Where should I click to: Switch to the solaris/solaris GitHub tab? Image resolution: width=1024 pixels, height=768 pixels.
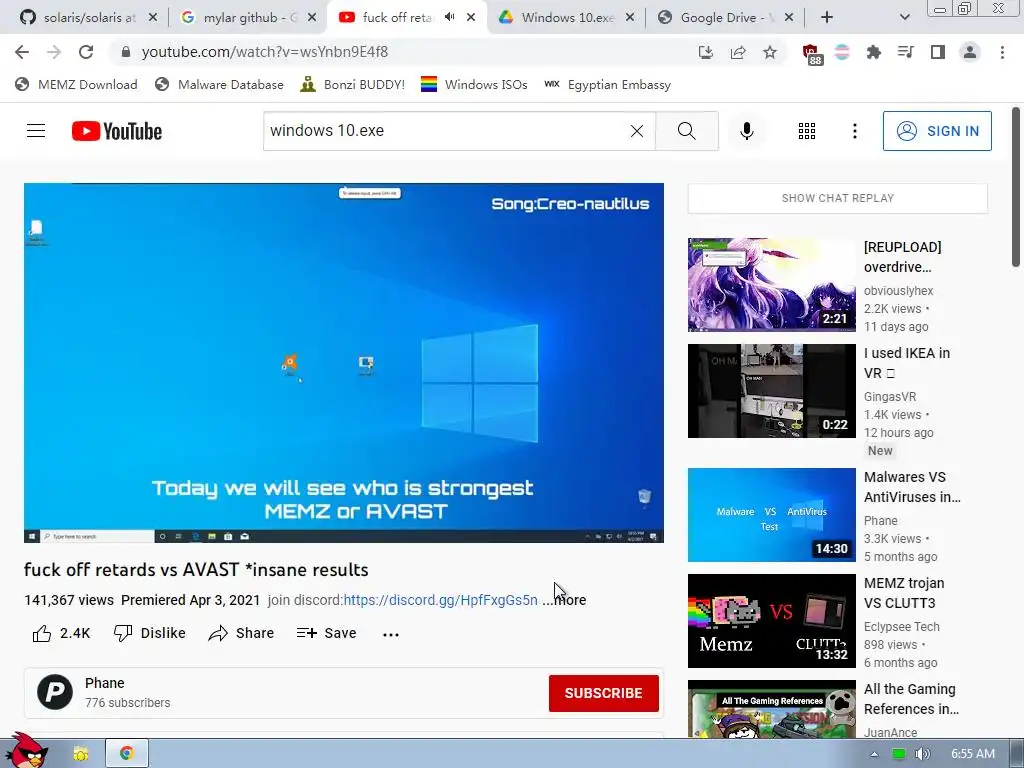pyautogui.click(x=90, y=18)
